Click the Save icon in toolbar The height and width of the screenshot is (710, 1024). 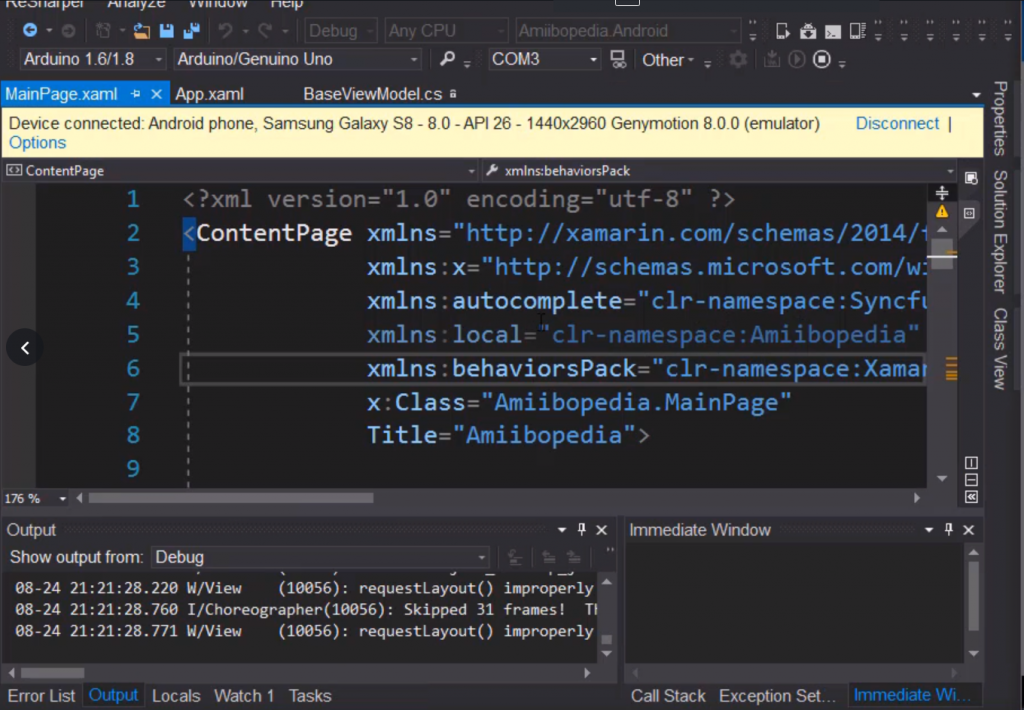[x=167, y=30]
